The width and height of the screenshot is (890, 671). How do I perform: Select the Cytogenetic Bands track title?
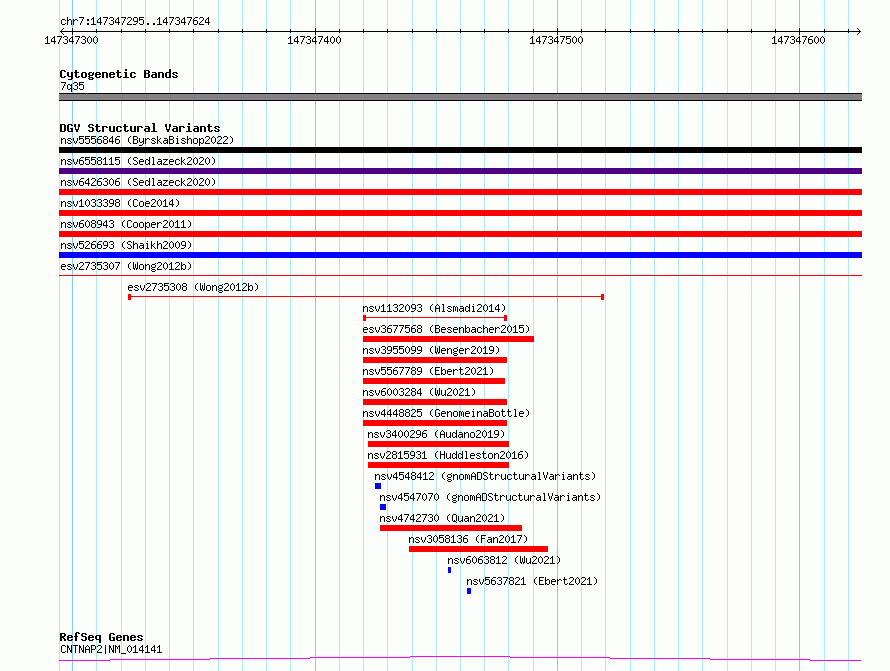(x=119, y=74)
